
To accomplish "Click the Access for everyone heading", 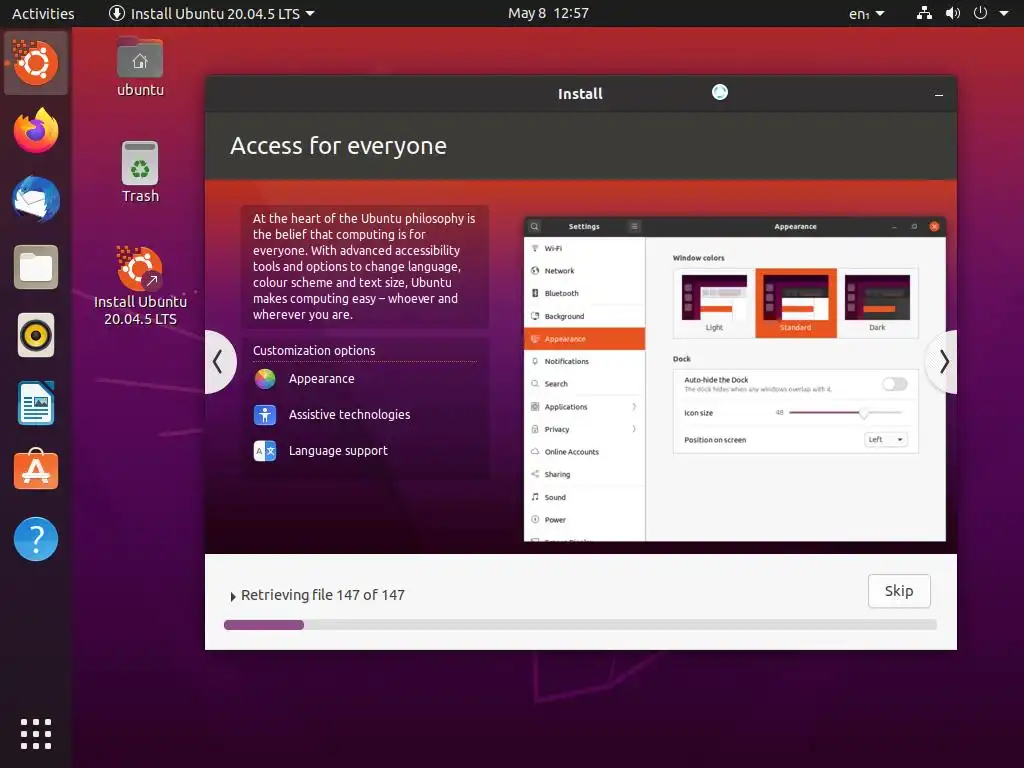I will pyautogui.click(x=338, y=146).
